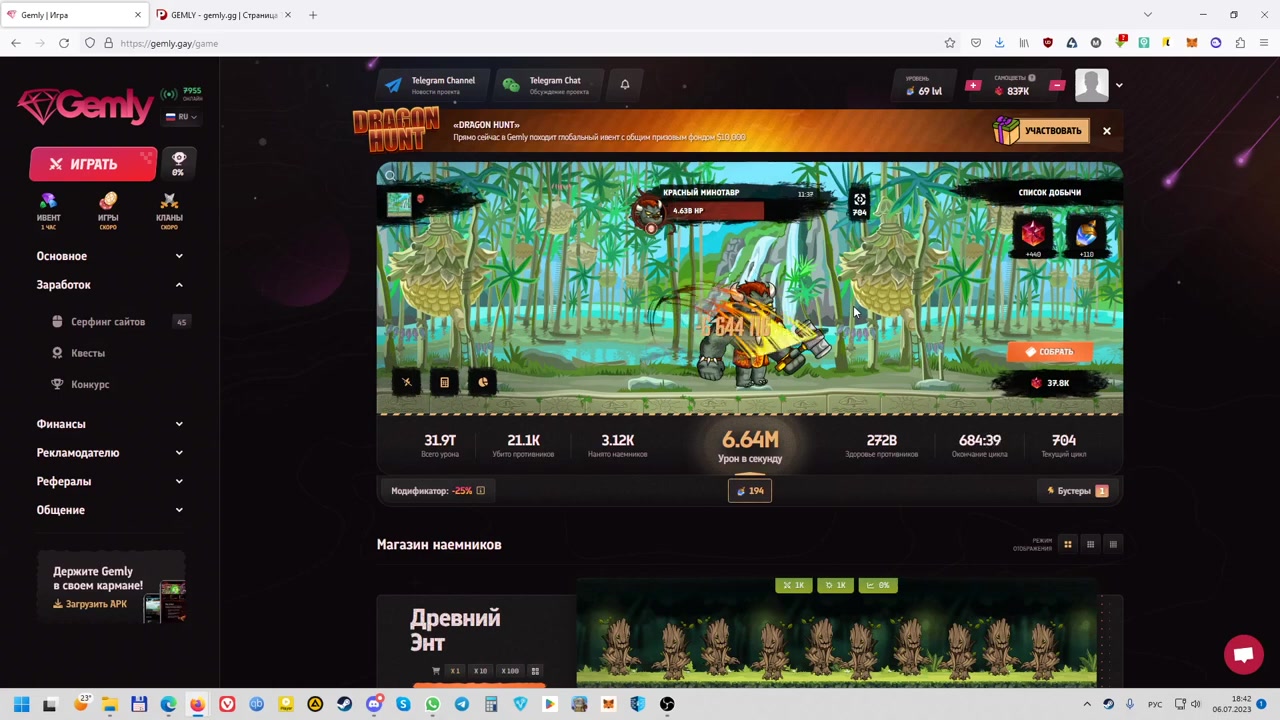Open the calculator icon in game panel

click(444, 382)
